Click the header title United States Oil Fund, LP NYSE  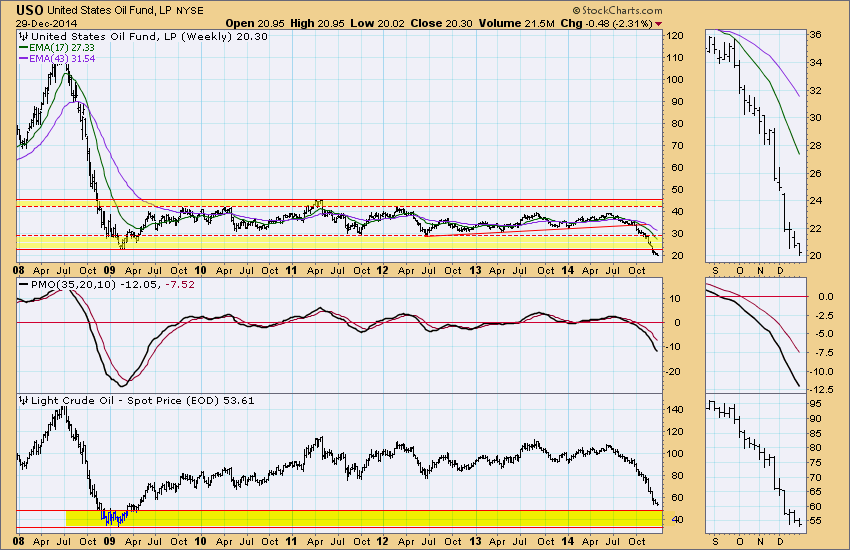click(125, 10)
